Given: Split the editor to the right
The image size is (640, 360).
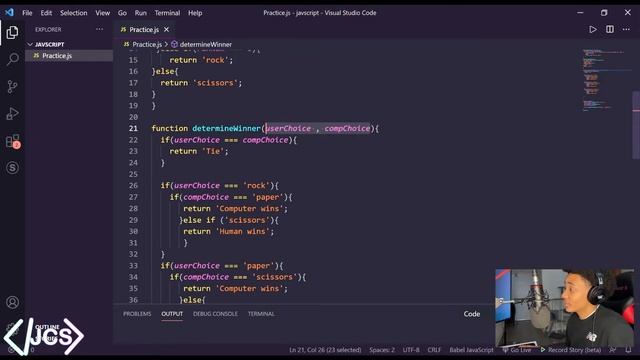Looking at the screenshot, I should [610, 29].
